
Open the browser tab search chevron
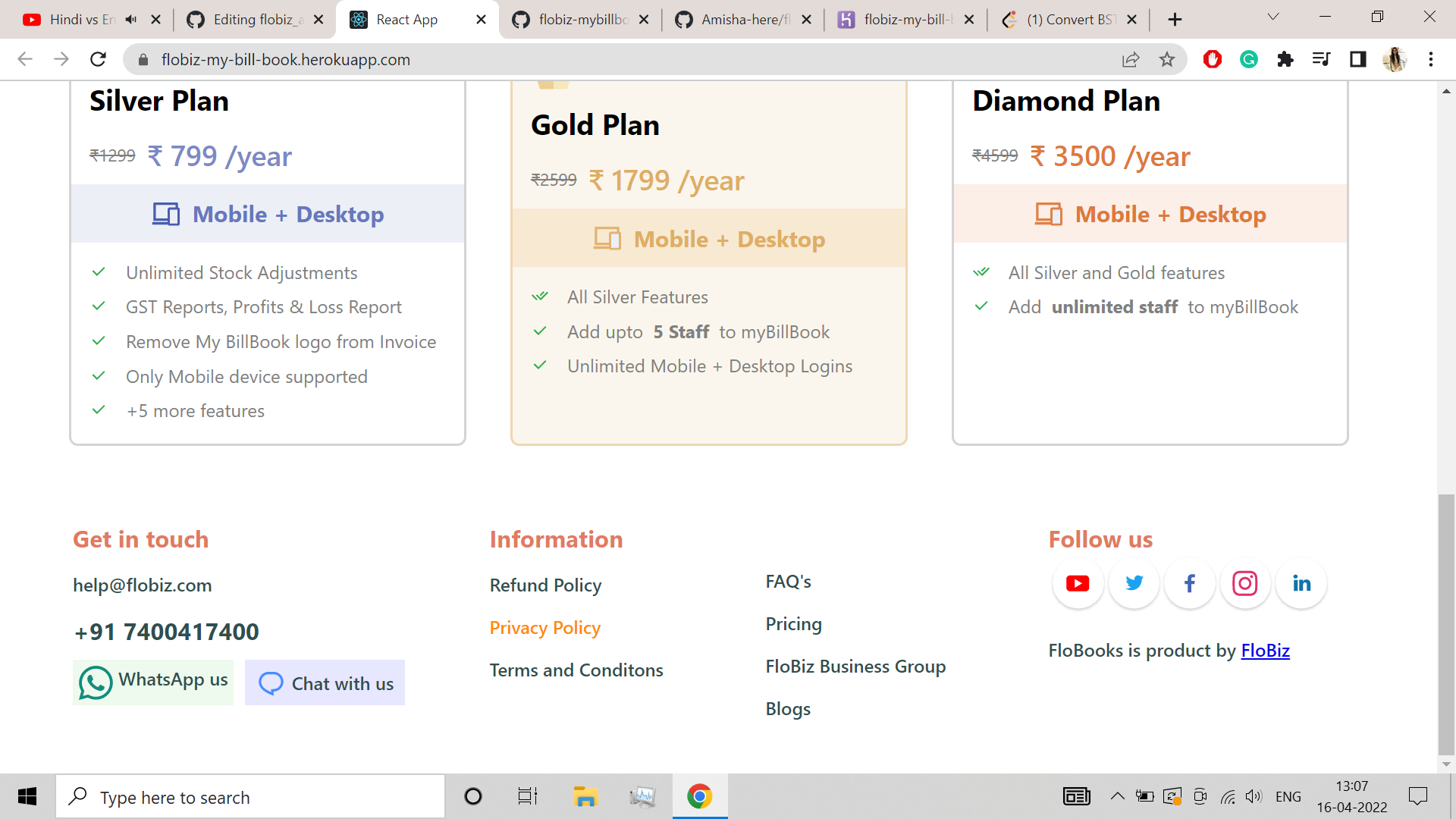pos(1272,17)
